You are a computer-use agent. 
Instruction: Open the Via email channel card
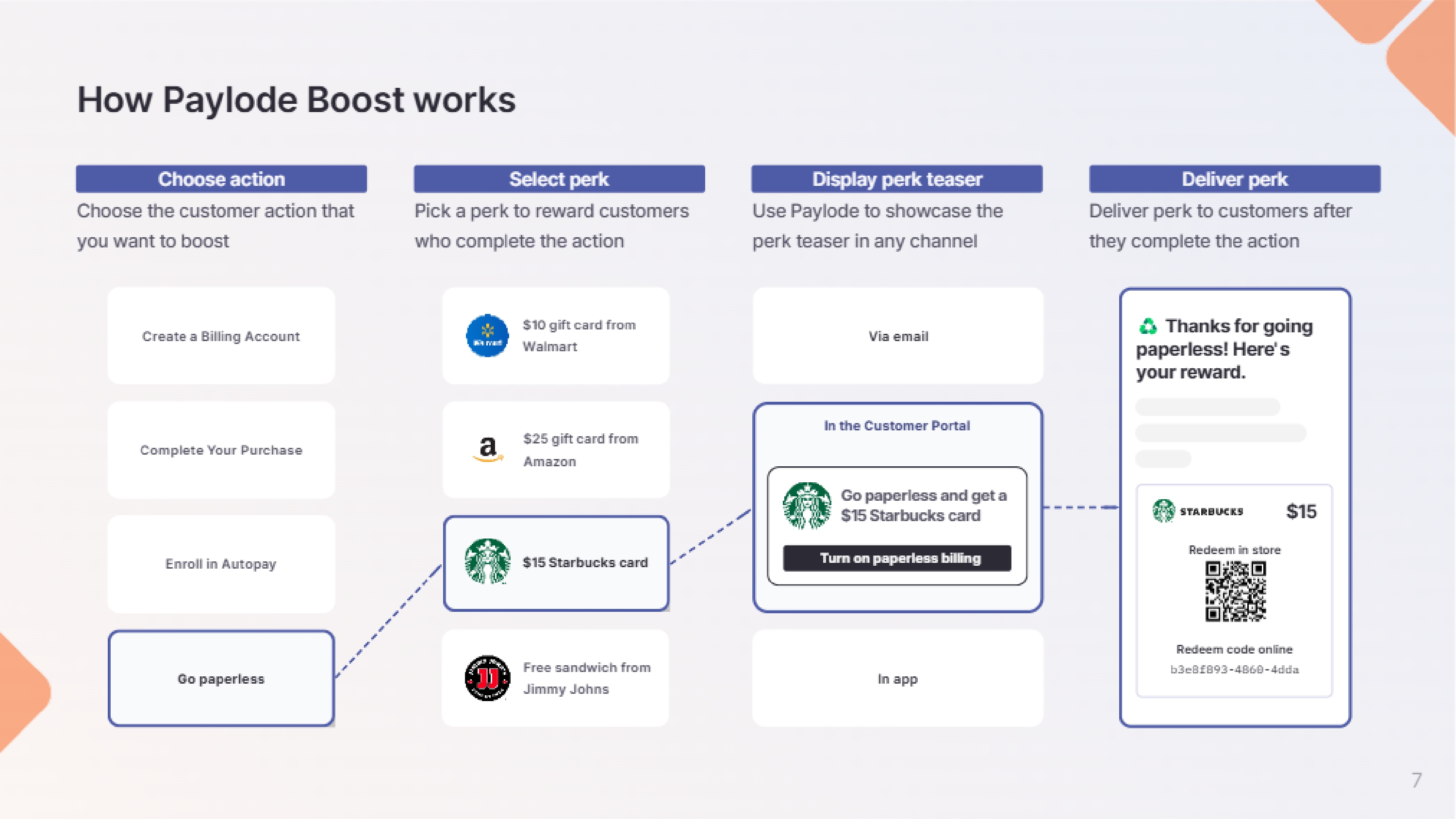(897, 336)
